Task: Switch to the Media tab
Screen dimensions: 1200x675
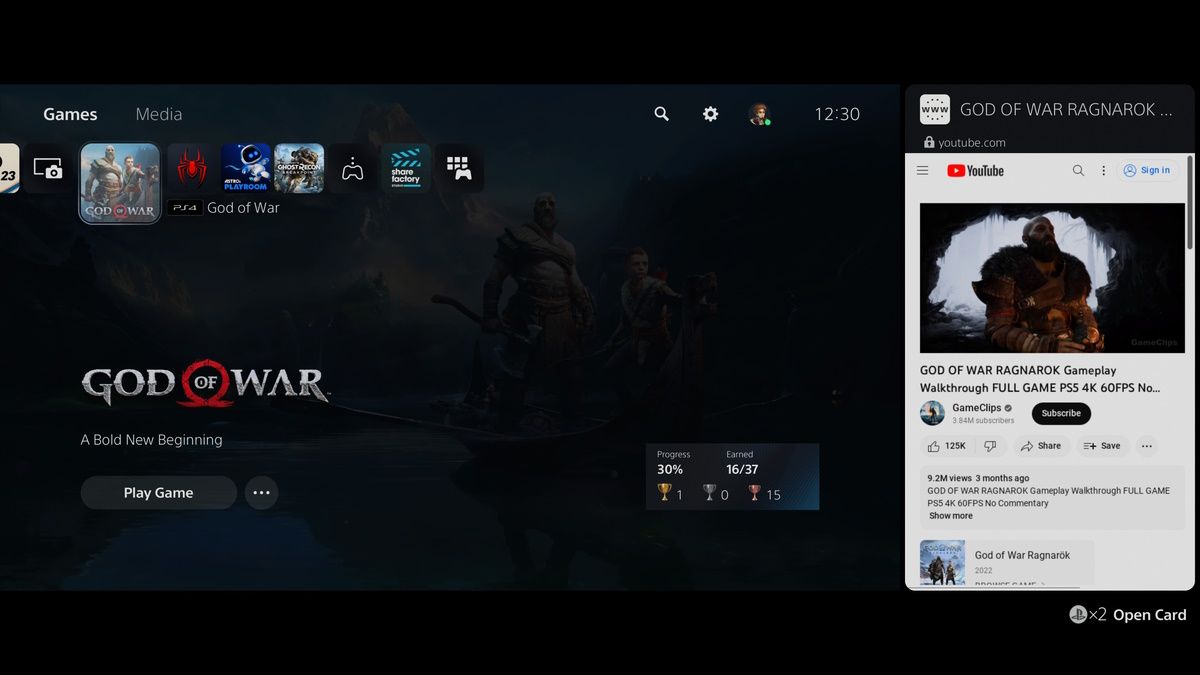Action: [x=159, y=114]
